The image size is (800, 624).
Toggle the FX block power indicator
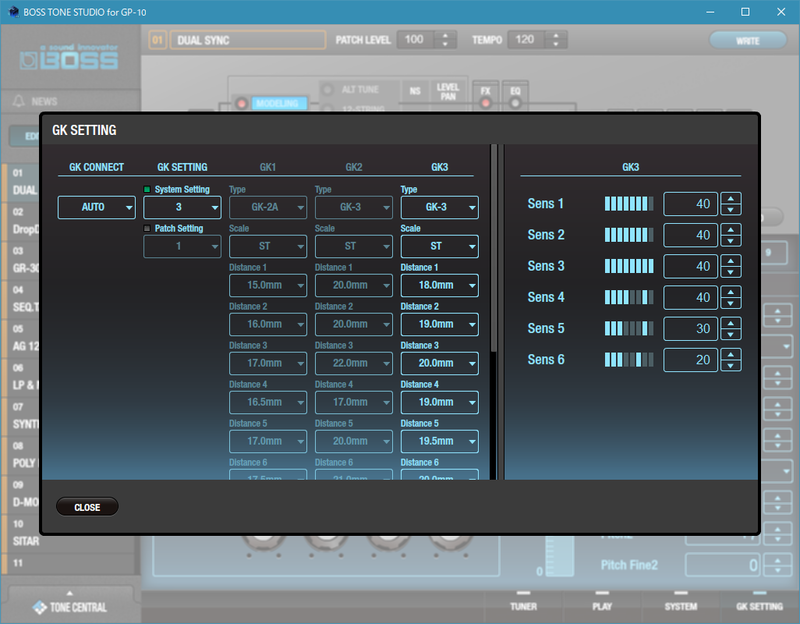point(485,103)
